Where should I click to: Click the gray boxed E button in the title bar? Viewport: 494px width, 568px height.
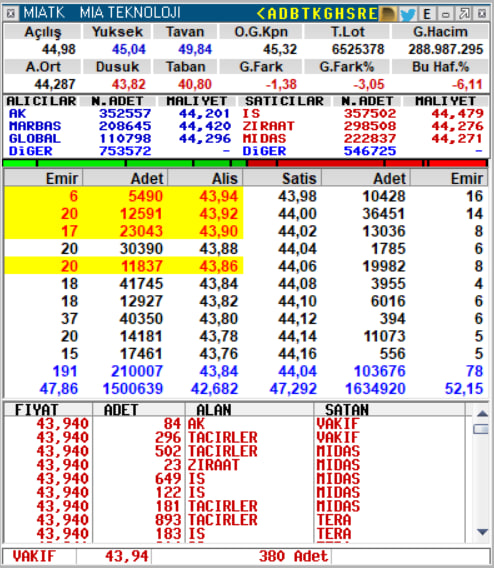coord(427,14)
